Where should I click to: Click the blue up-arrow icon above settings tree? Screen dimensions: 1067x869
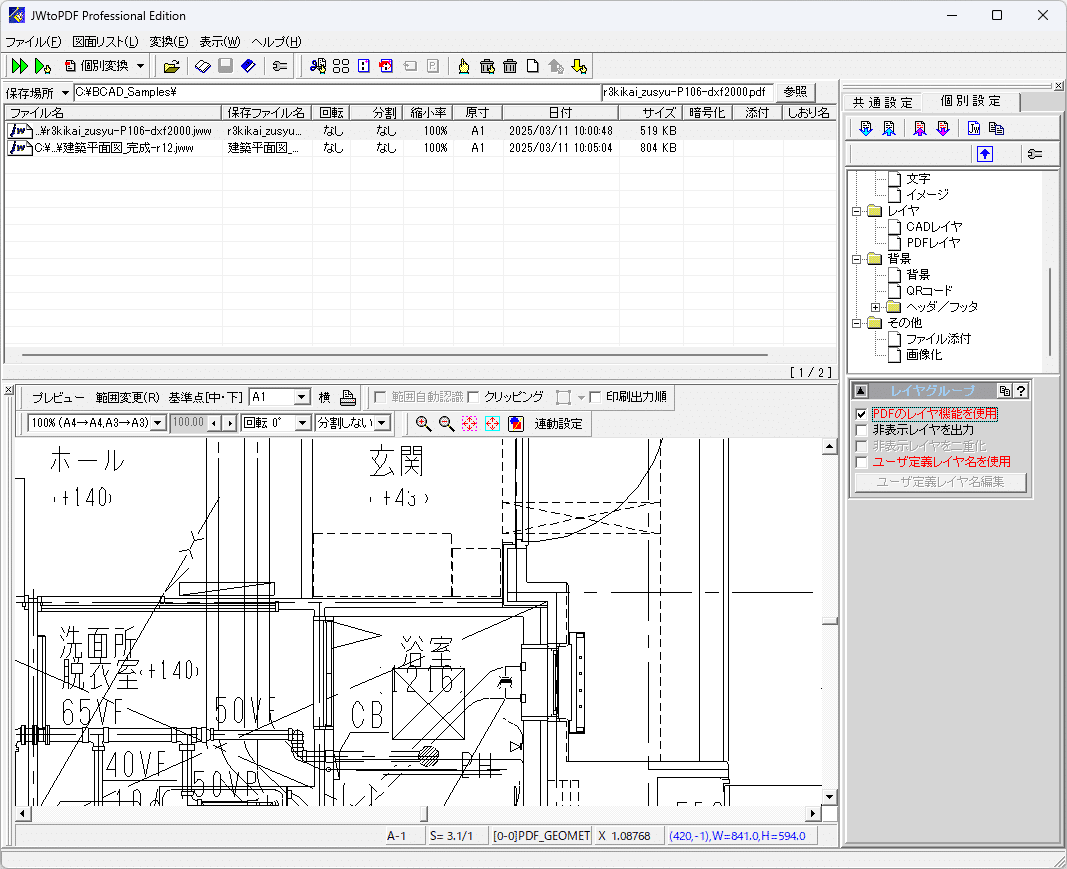point(985,154)
